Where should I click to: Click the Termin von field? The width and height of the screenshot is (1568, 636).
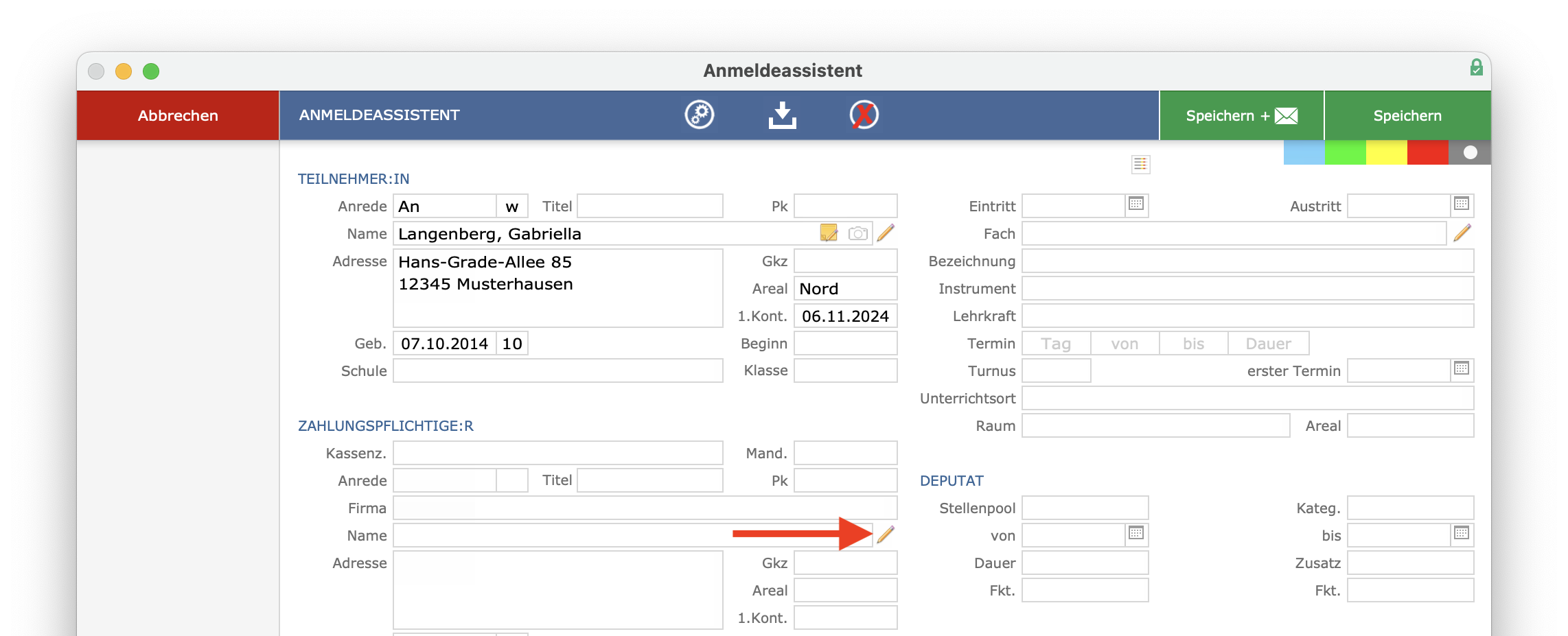click(1125, 343)
